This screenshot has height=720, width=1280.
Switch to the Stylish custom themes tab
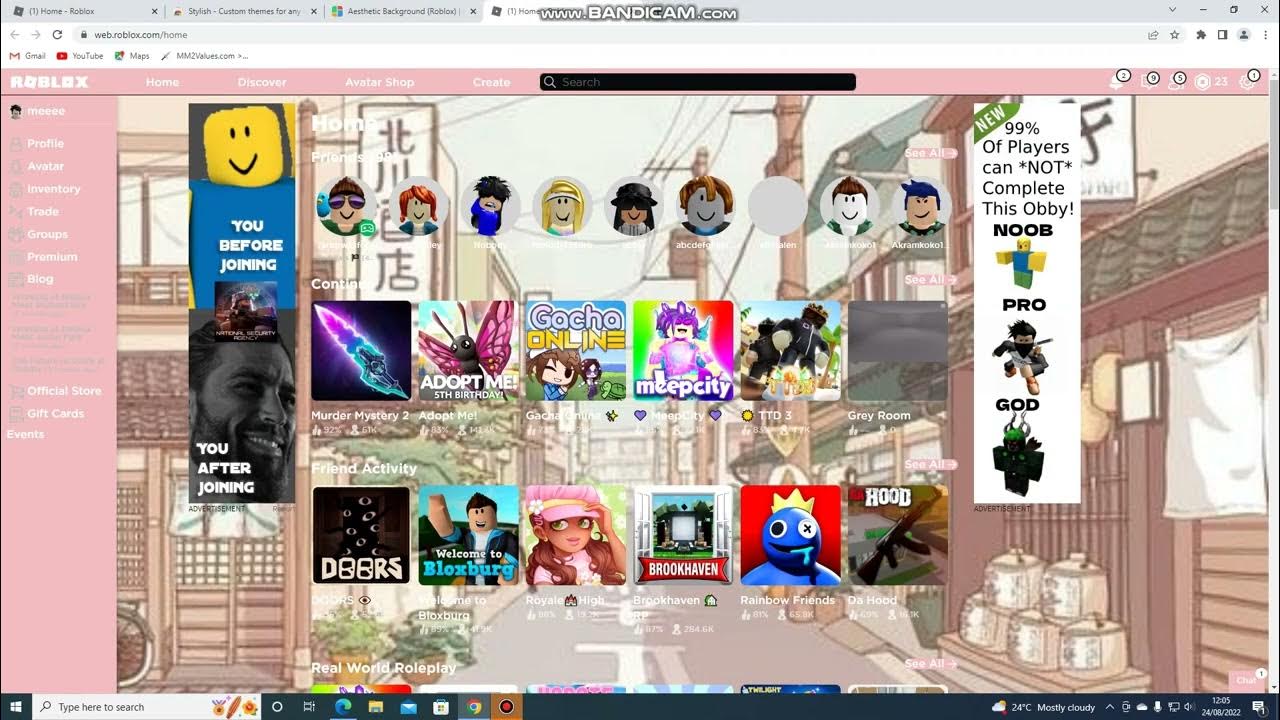pyautogui.click(x=243, y=11)
